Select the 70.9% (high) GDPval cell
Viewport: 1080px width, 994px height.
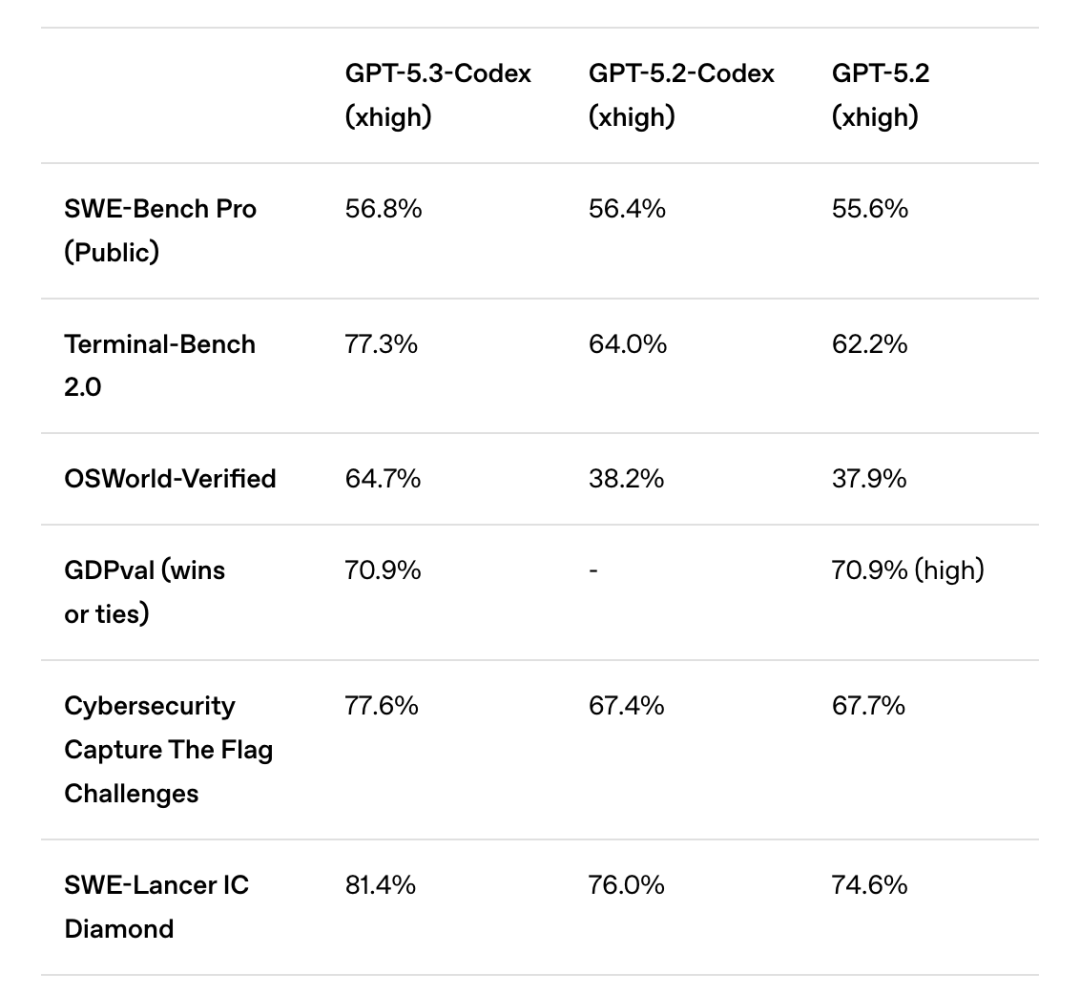[x=908, y=570]
